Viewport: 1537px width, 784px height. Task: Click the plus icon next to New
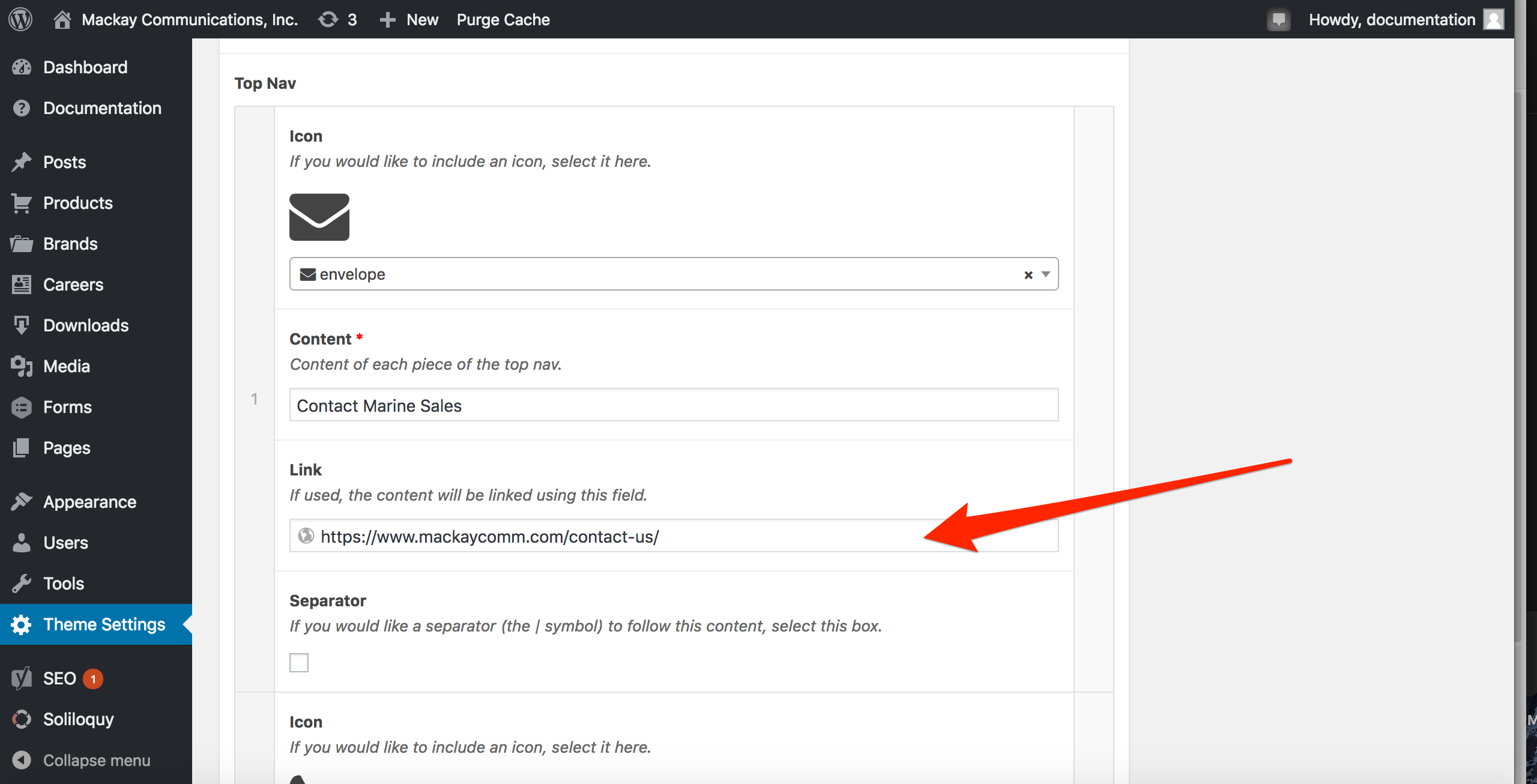tap(388, 20)
